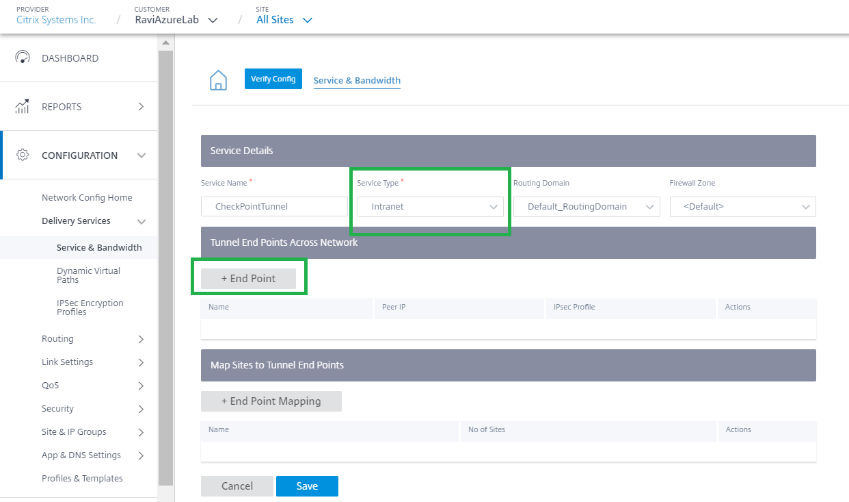849x502 pixels.
Task: Open Network Config Home
Action: pyautogui.click(x=87, y=198)
